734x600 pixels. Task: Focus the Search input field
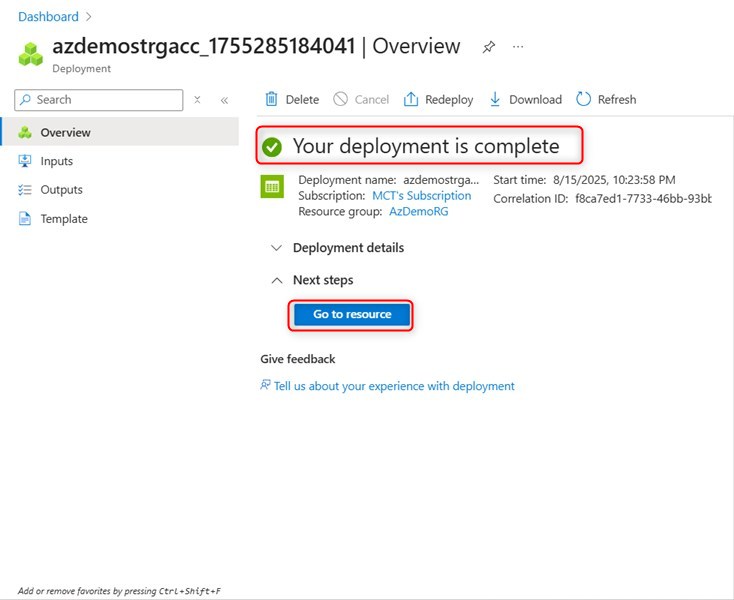99,100
